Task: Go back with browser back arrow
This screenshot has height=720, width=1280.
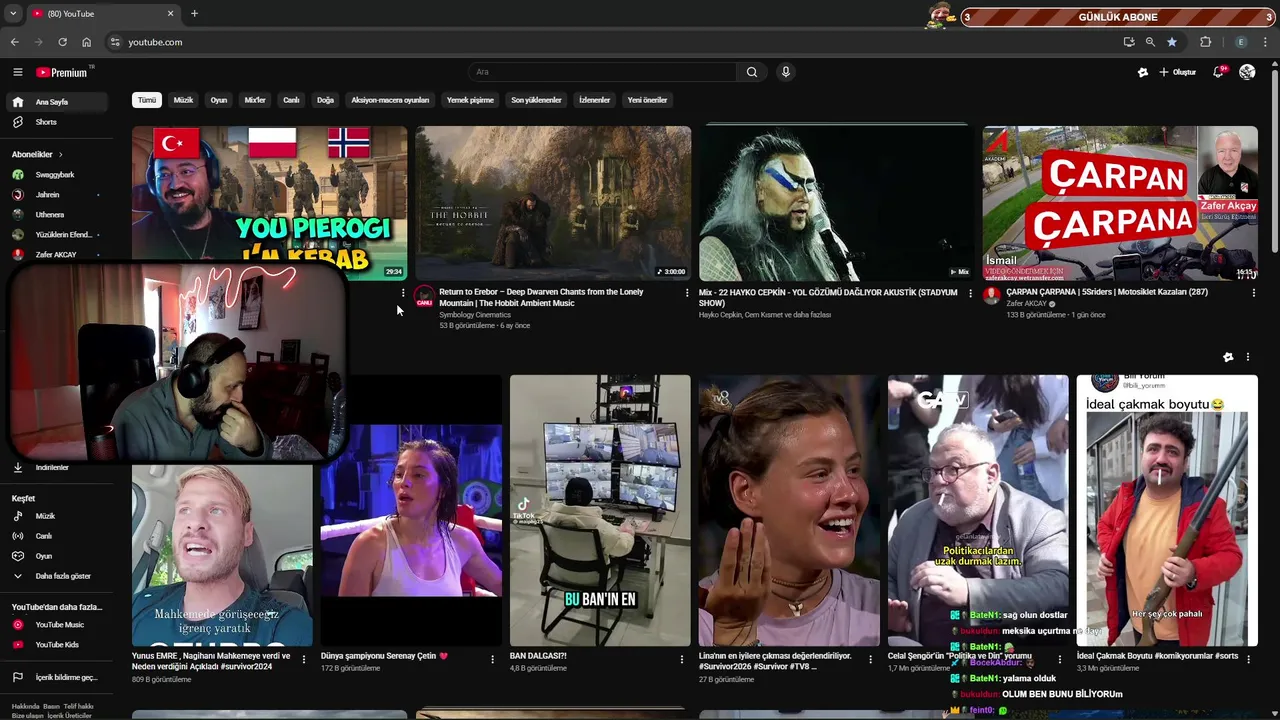Action: tap(14, 42)
